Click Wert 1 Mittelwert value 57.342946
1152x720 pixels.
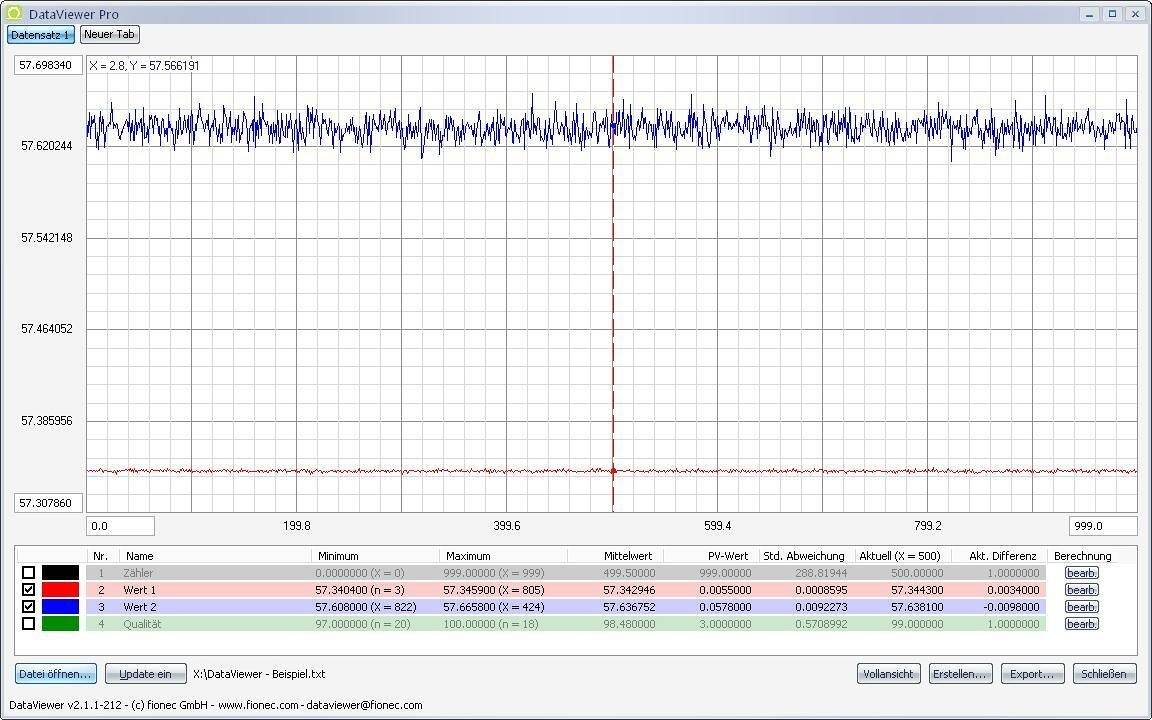point(629,590)
